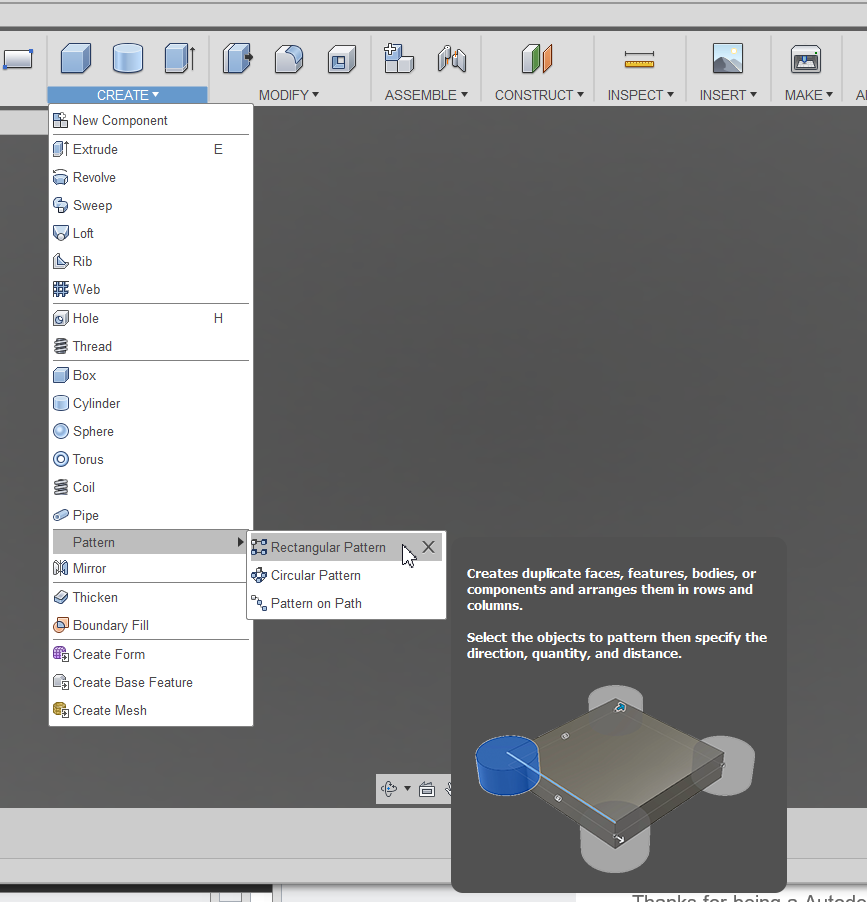Viewport: 867px width, 902px height.
Task: Choose Revolve from the Create menu
Action: point(94,177)
